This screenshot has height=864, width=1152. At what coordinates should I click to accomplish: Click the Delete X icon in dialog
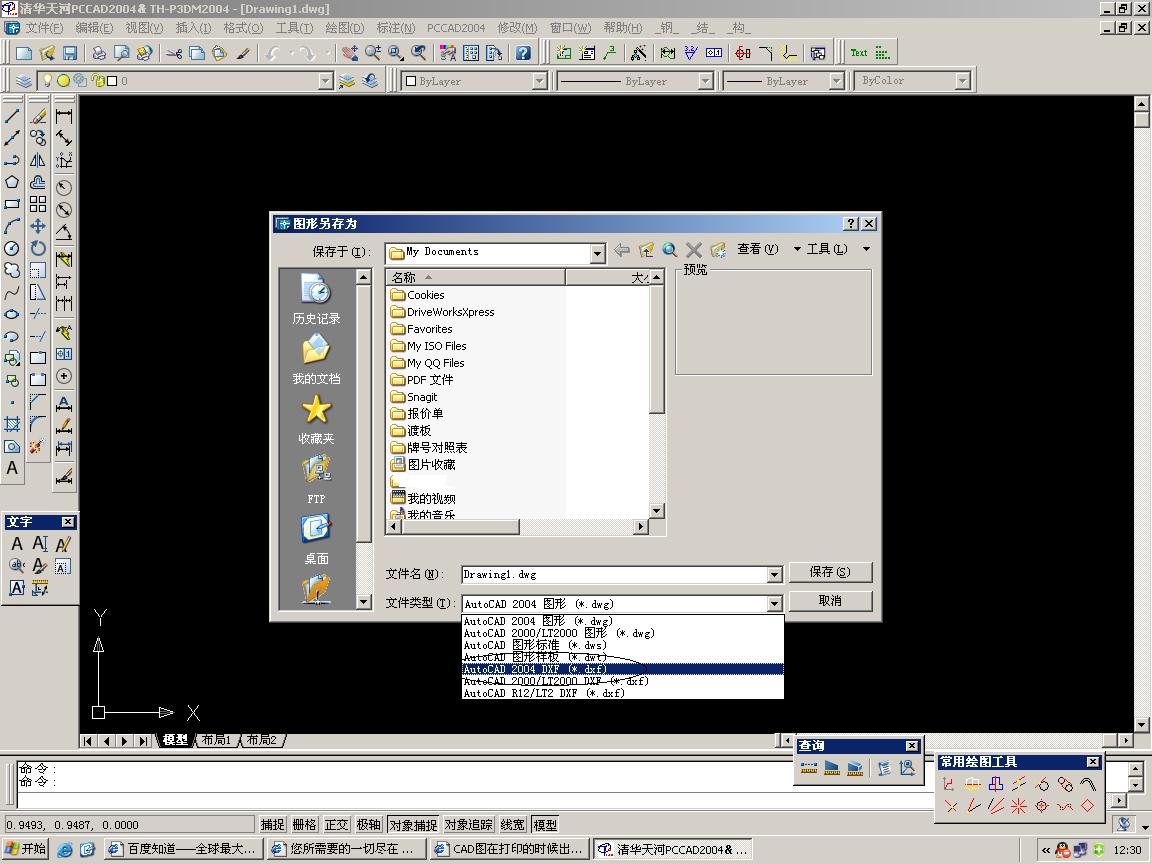694,250
